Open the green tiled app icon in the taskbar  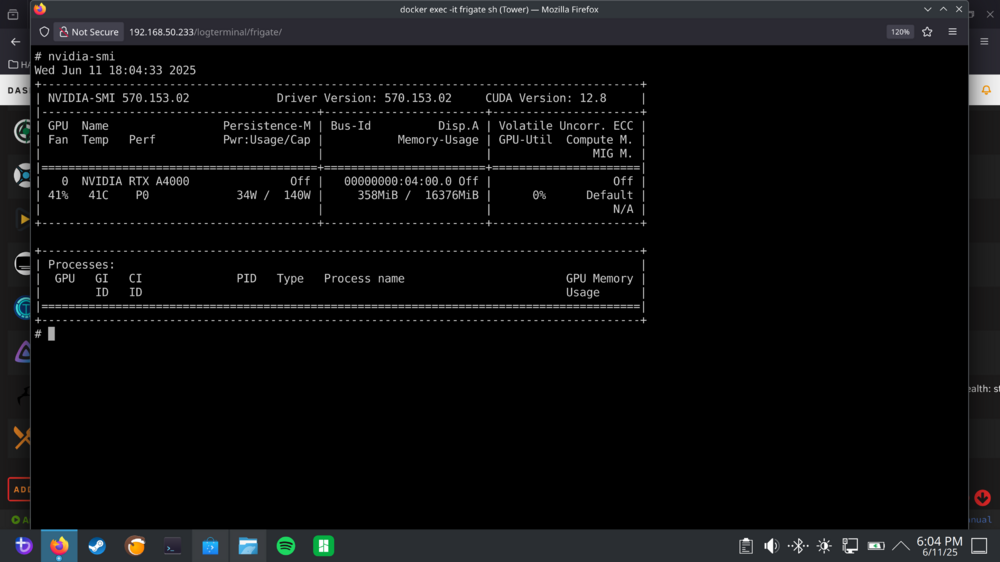tap(323, 545)
